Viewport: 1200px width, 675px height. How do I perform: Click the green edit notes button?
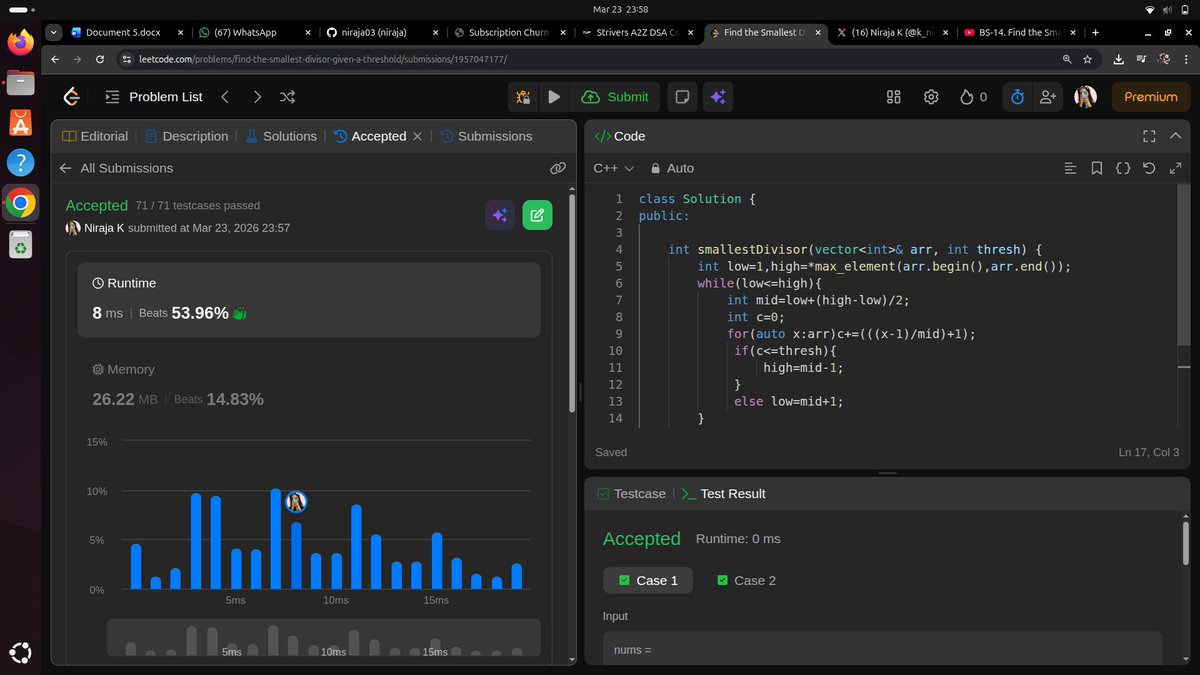pos(537,215)
